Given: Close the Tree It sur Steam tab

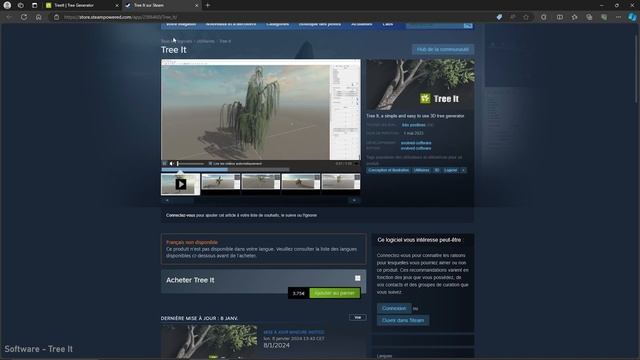Looking at the screenshot, I should [x=196, y=5].
